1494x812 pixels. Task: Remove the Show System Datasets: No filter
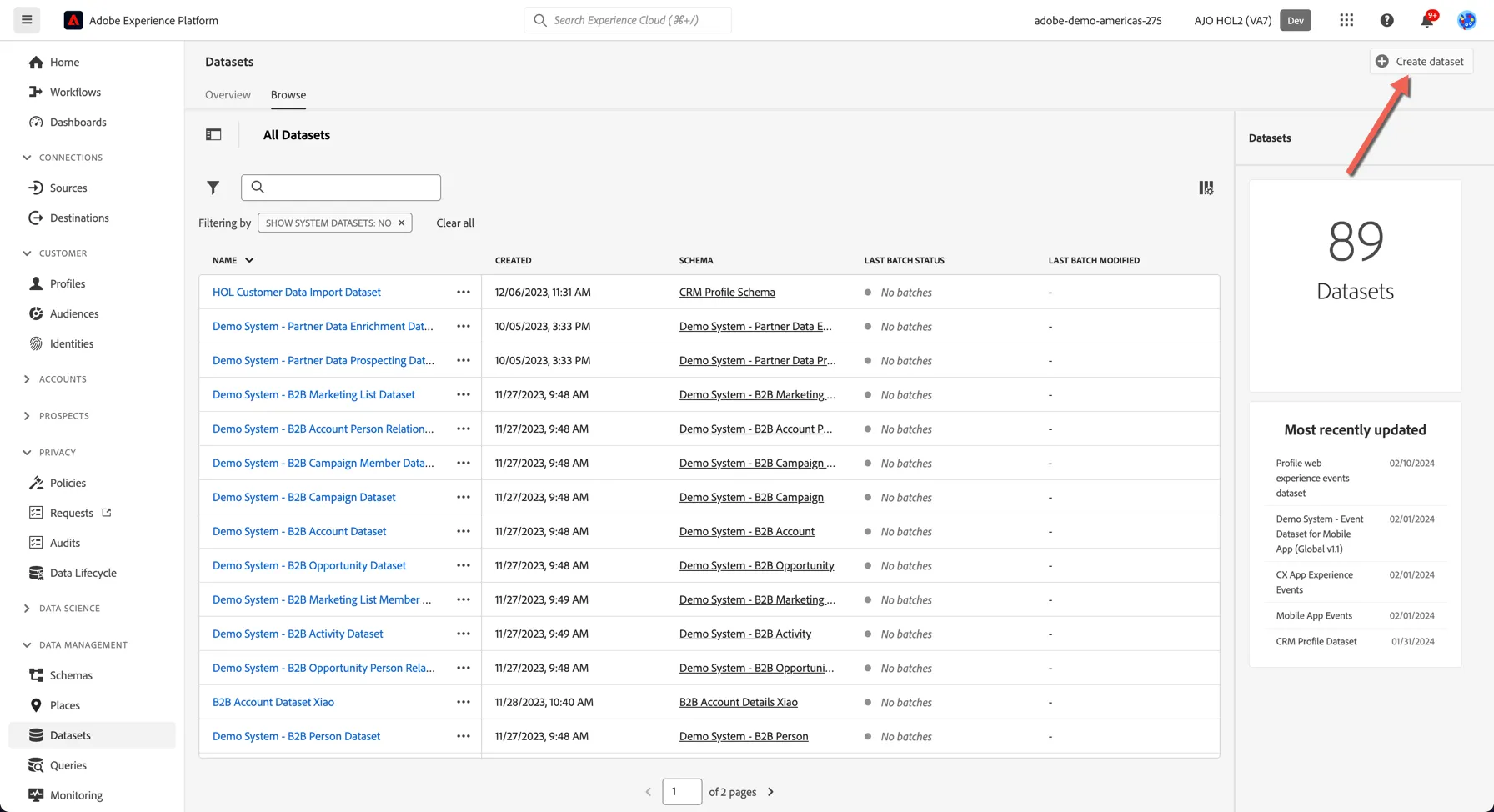pyautogui.click(x=401, y=223)
